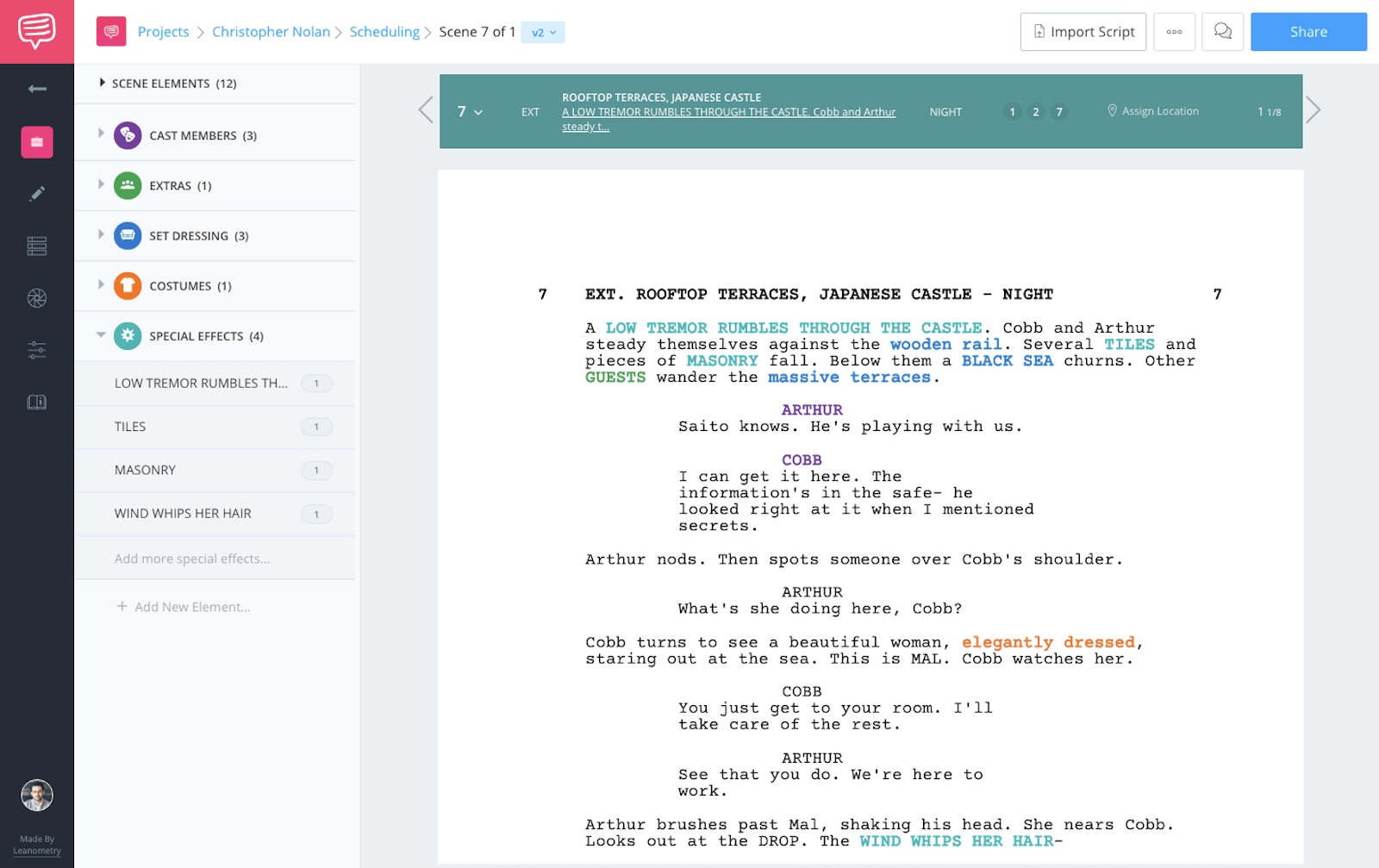Click the pink project icon near Projects
1379x868 pixels.
tap(111, 32)
